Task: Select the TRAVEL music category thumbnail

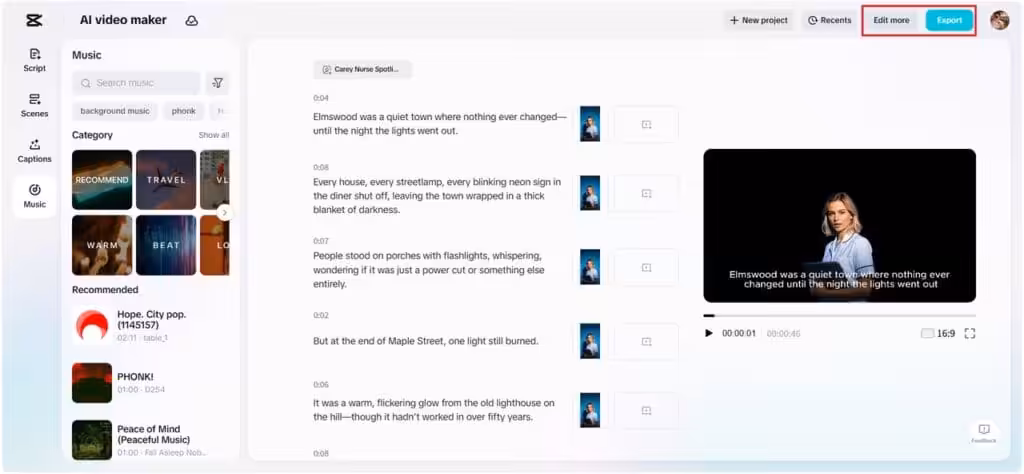Action: (x=166, y=180)
